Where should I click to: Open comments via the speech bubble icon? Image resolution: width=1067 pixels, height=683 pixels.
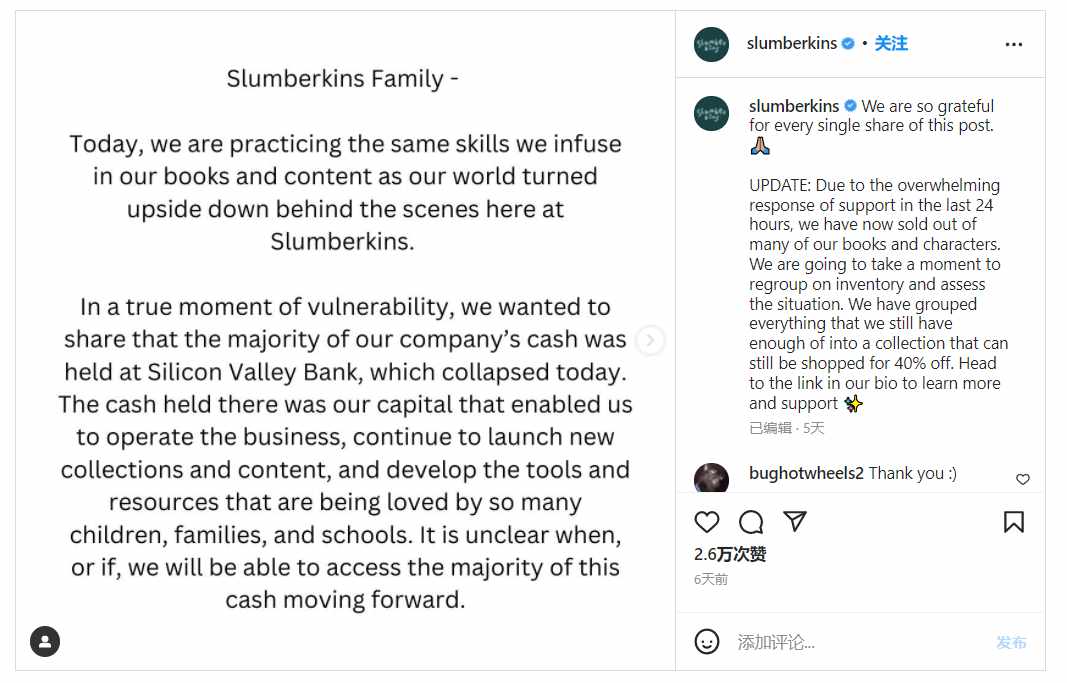[x=751, y=522]
